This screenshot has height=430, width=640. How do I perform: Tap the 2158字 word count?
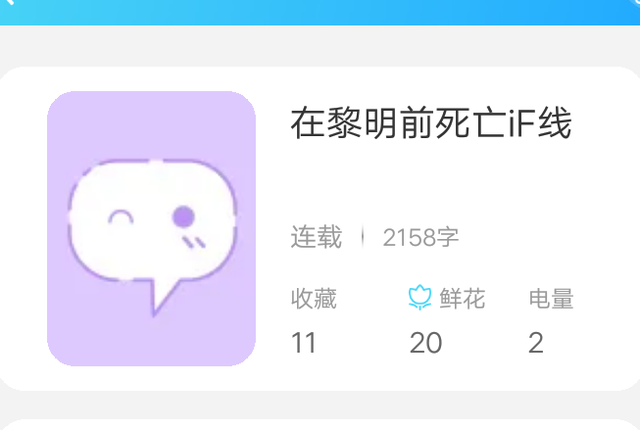pyautogui.click(x=421, y=237)
